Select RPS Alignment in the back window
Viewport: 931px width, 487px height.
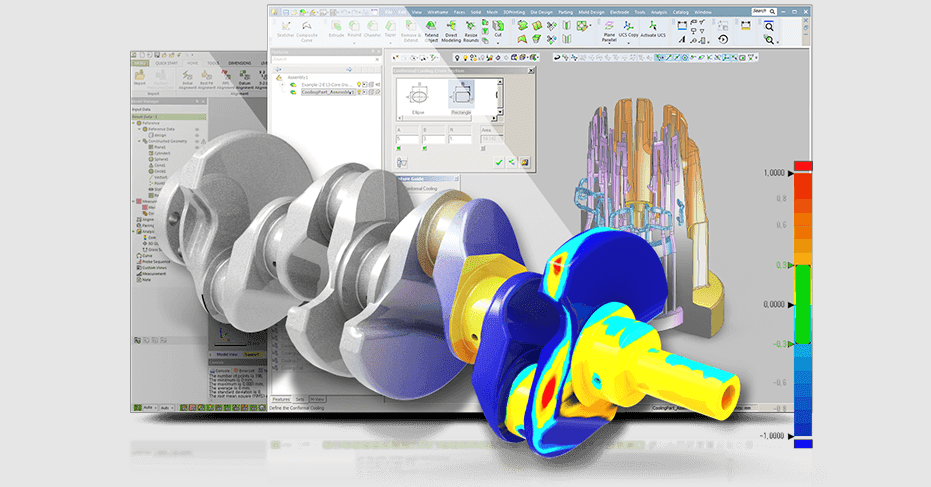coord(226,78)
